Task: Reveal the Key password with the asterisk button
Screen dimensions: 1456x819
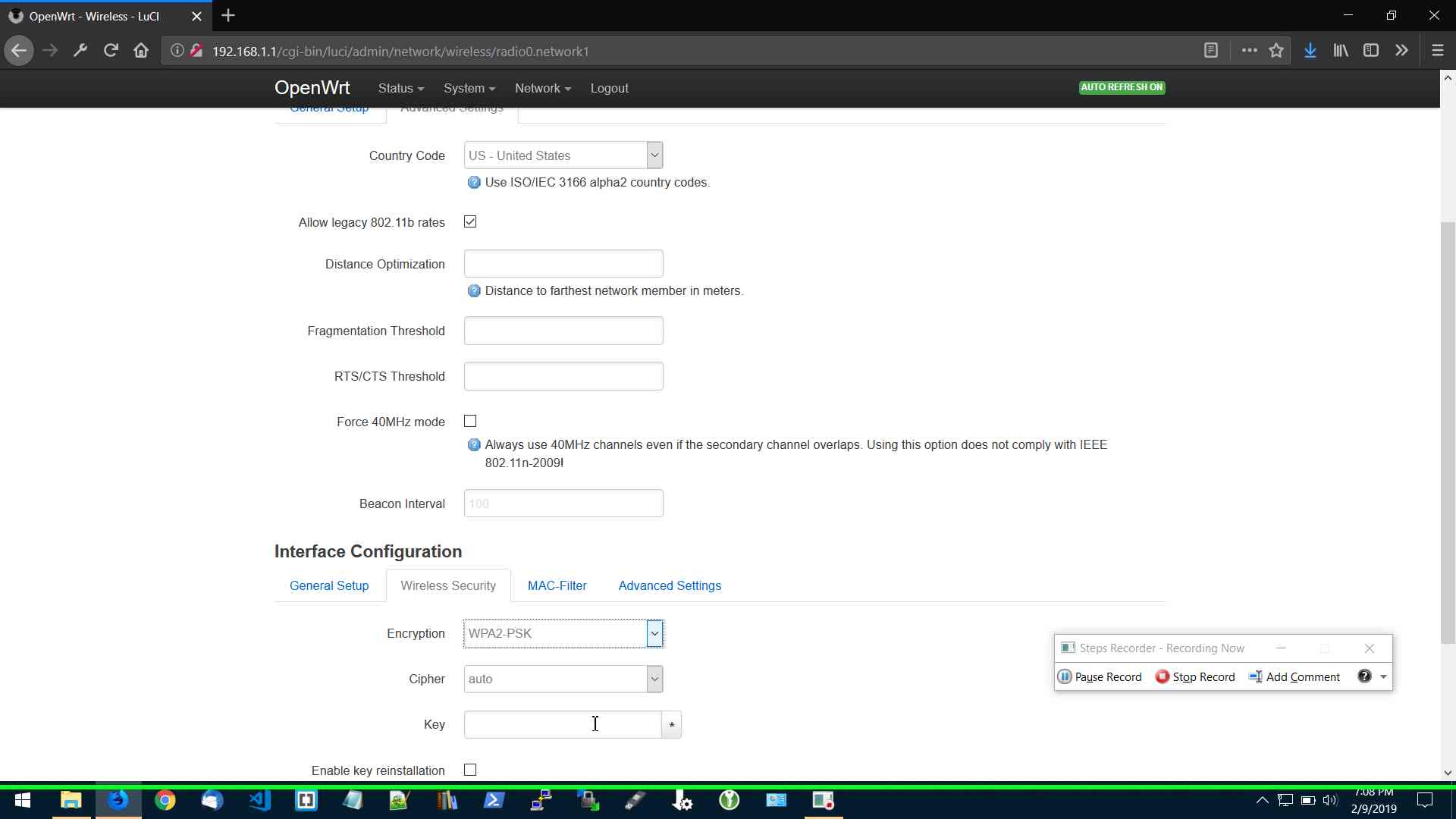Action: click(671, 725)
